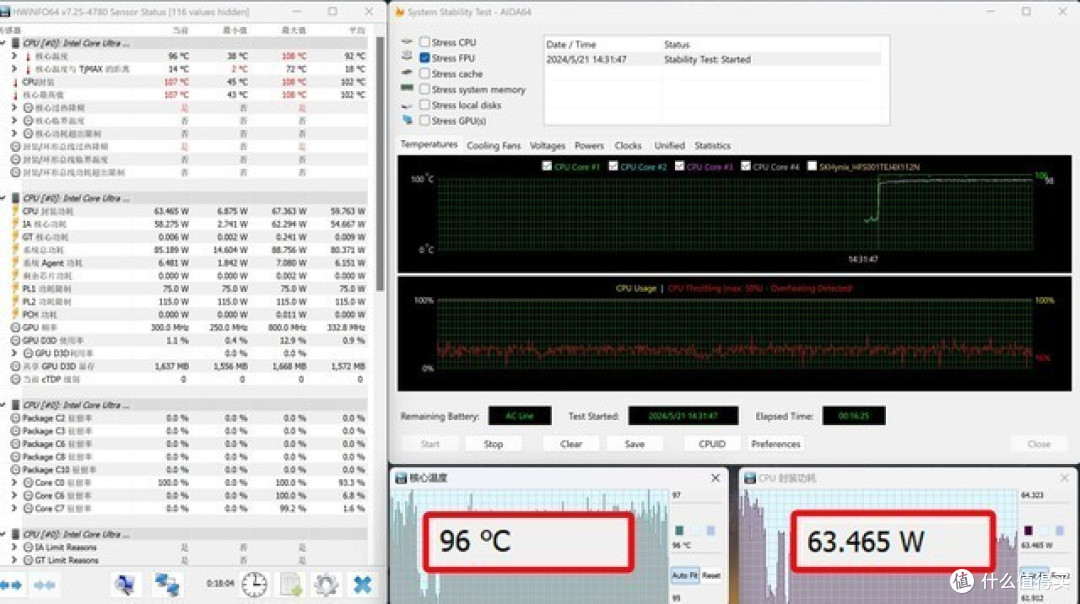Click the cache icon beside Stress cache
The image size is (1080, 604).
coord(407,73)
